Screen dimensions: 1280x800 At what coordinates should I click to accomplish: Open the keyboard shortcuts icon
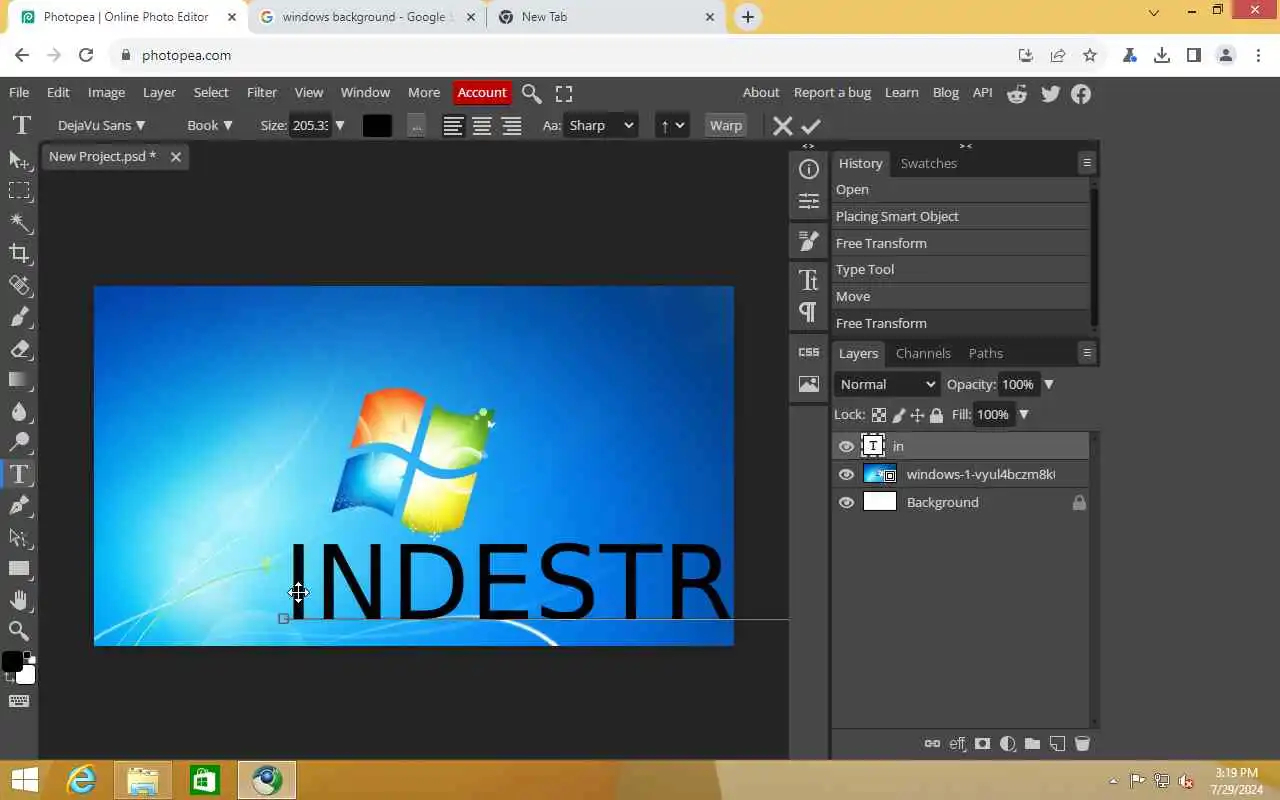click(x=19, y=701)
